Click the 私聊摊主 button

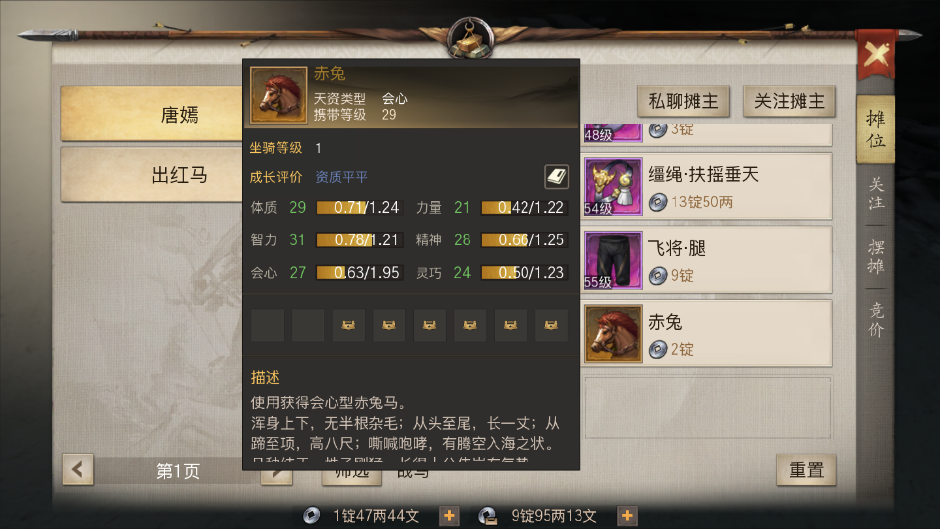pos(683,101)
